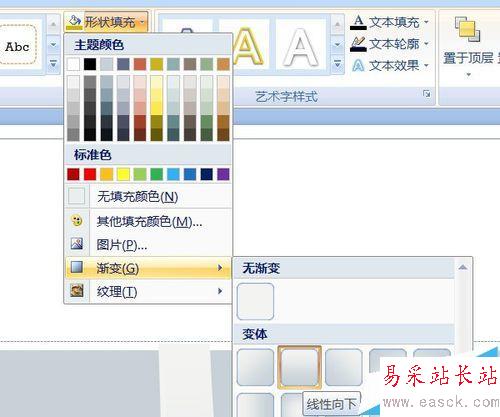Select the yellow standard color

pos(123,174)
